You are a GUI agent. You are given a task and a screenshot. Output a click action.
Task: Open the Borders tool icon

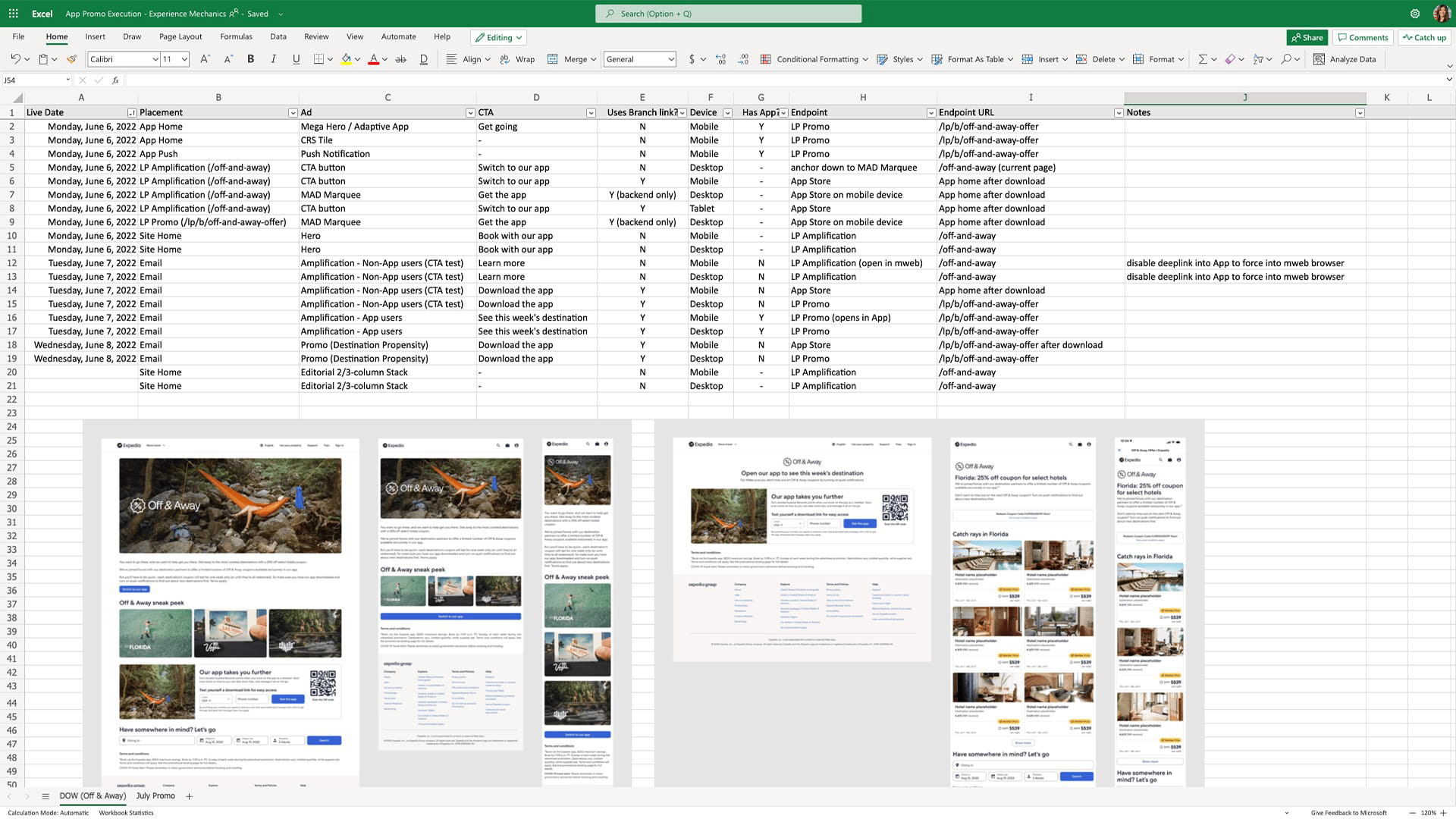pyautogui.click(x=319, y=59)
